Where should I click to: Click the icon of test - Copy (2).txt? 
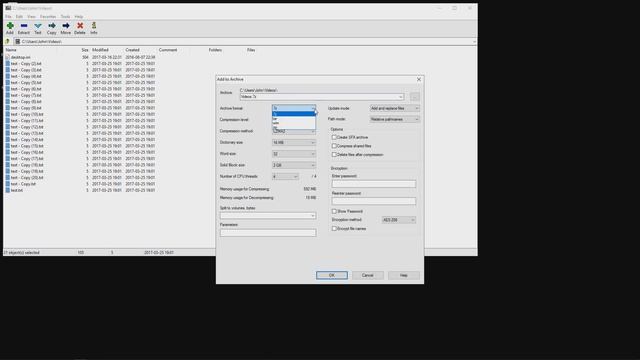pyautogui.click(x=7, y=64)
